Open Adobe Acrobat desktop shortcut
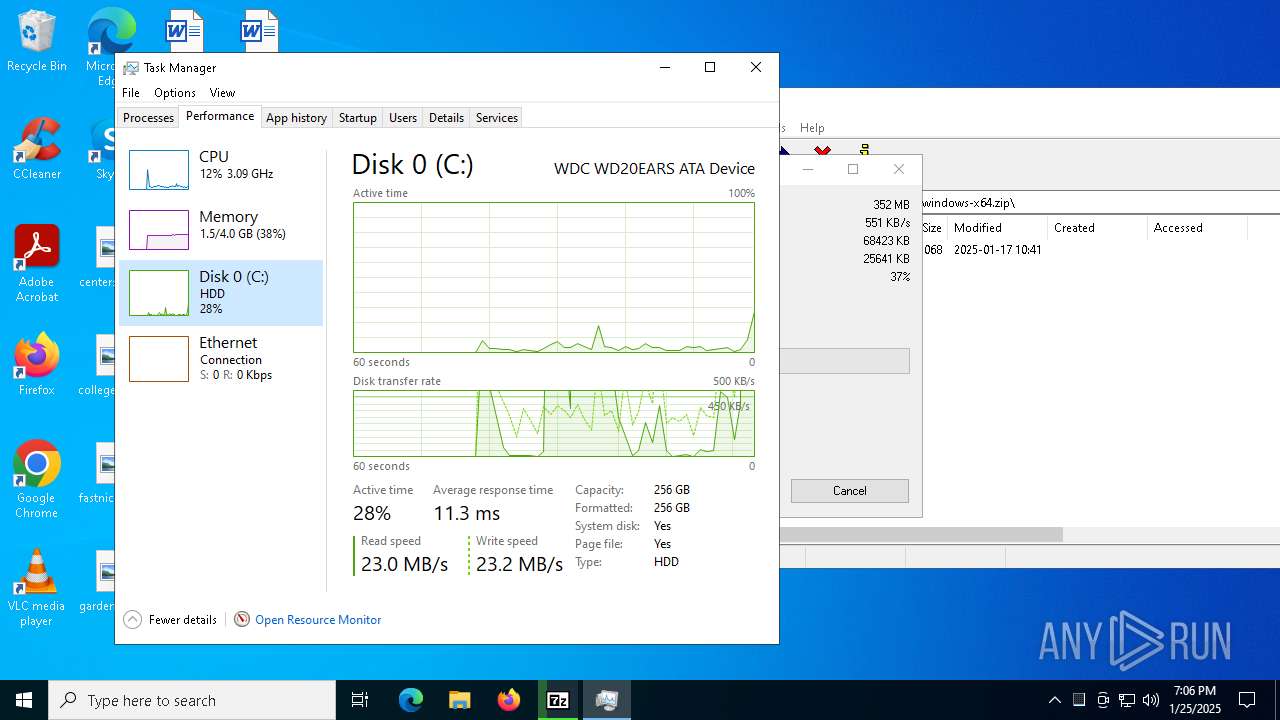1280x720 pixels. click(36, 263)
